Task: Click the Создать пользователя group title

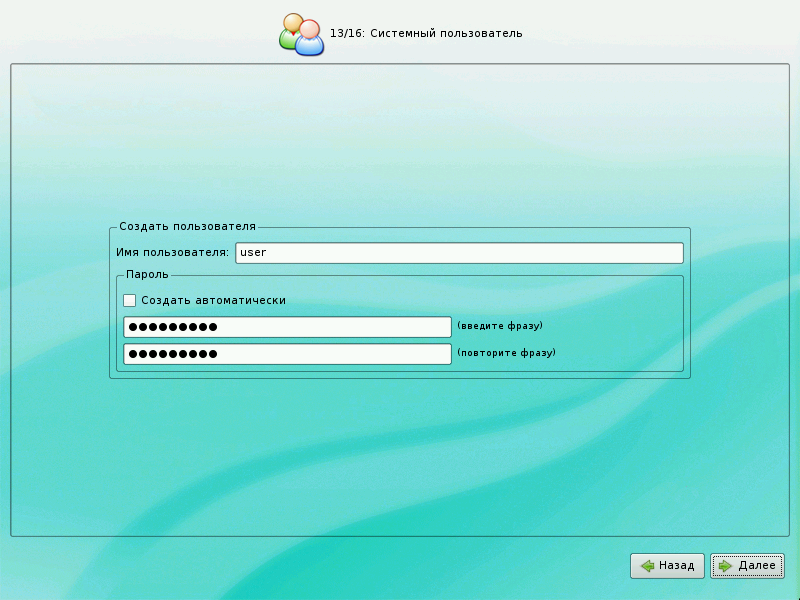Action: pyautogui.click(x=187, y=227)
